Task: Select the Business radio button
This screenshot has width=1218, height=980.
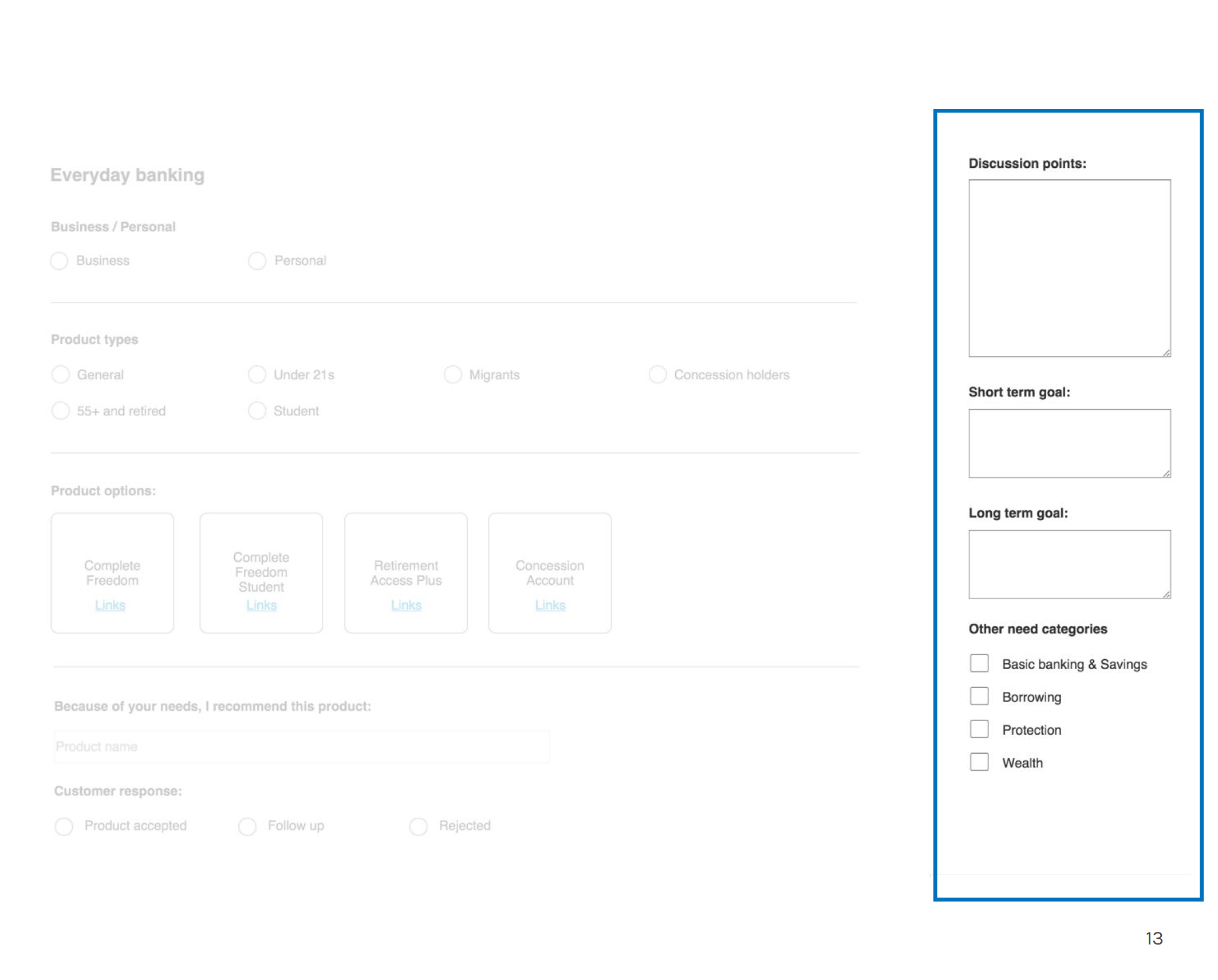Action: [x=59, y=261]
